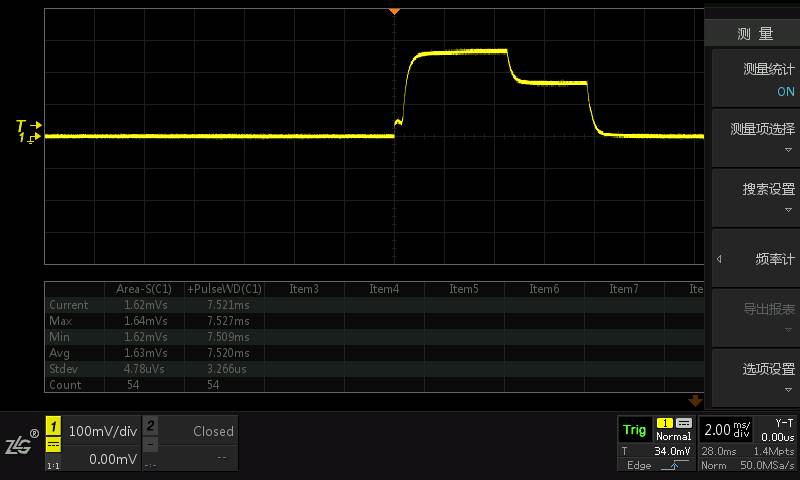
Task: Select the +PulseWD(C1) column header
Action: [x=224, y=289]
